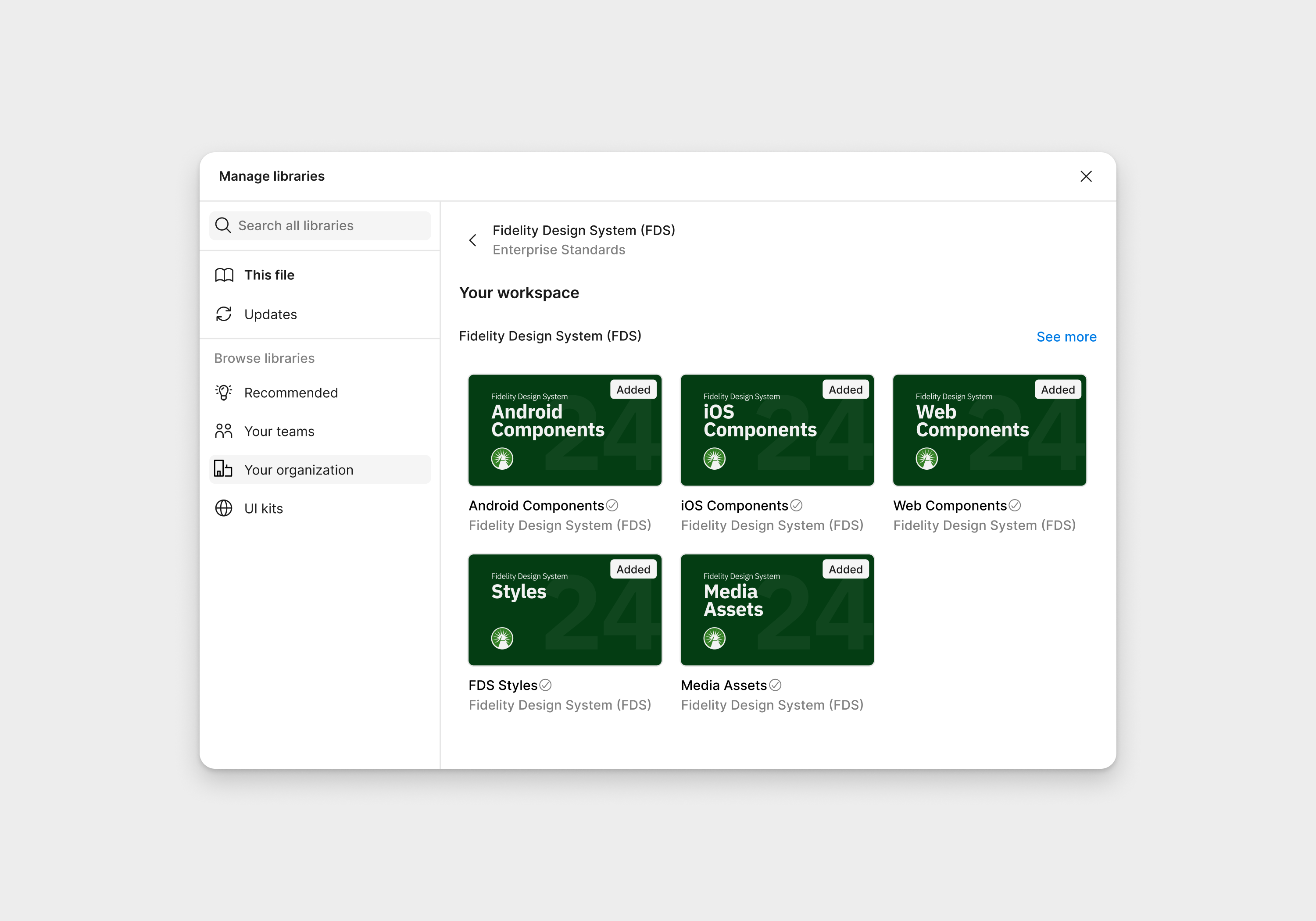Click the search magnifier icon
This screenshot has height=921, width=1316.
coord(223,225)
